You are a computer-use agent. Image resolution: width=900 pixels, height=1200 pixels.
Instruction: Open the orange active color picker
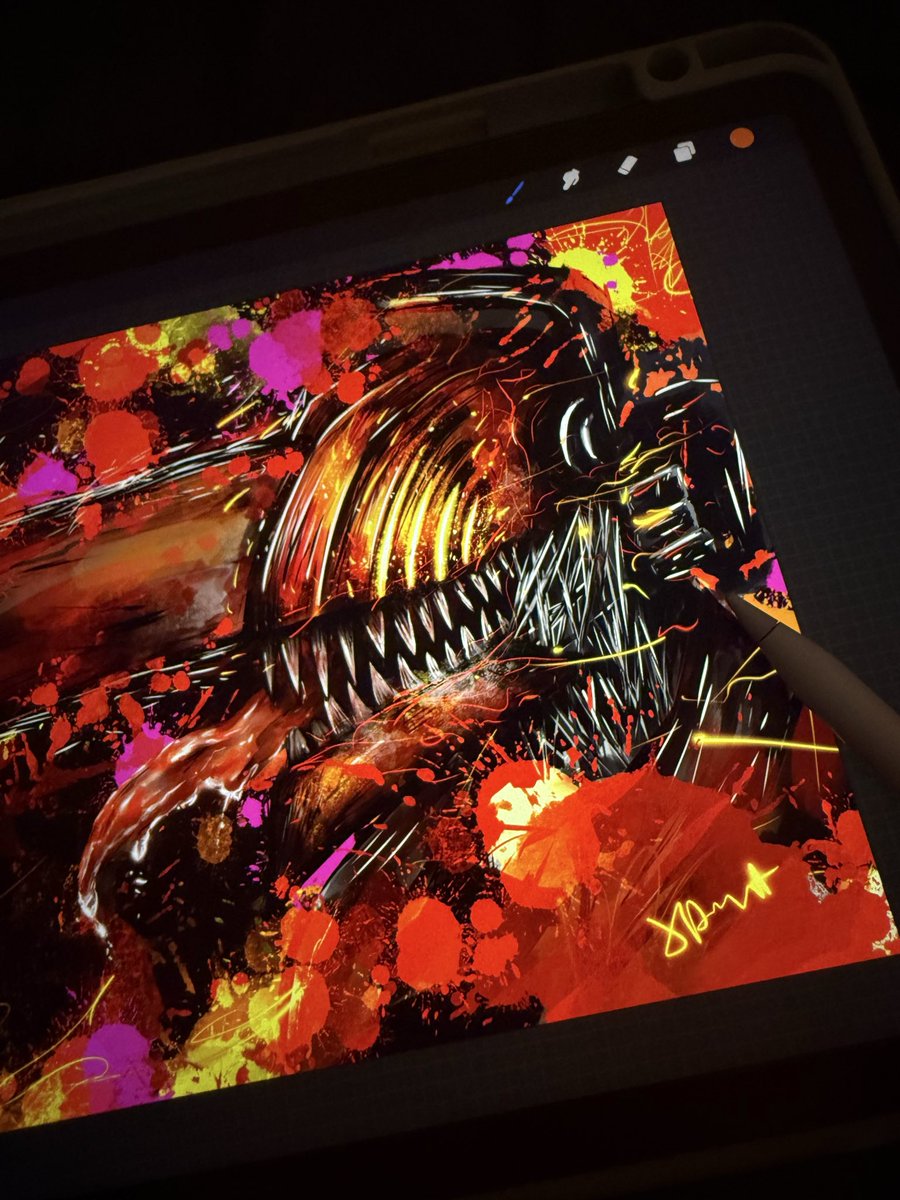tap(741, 138)
